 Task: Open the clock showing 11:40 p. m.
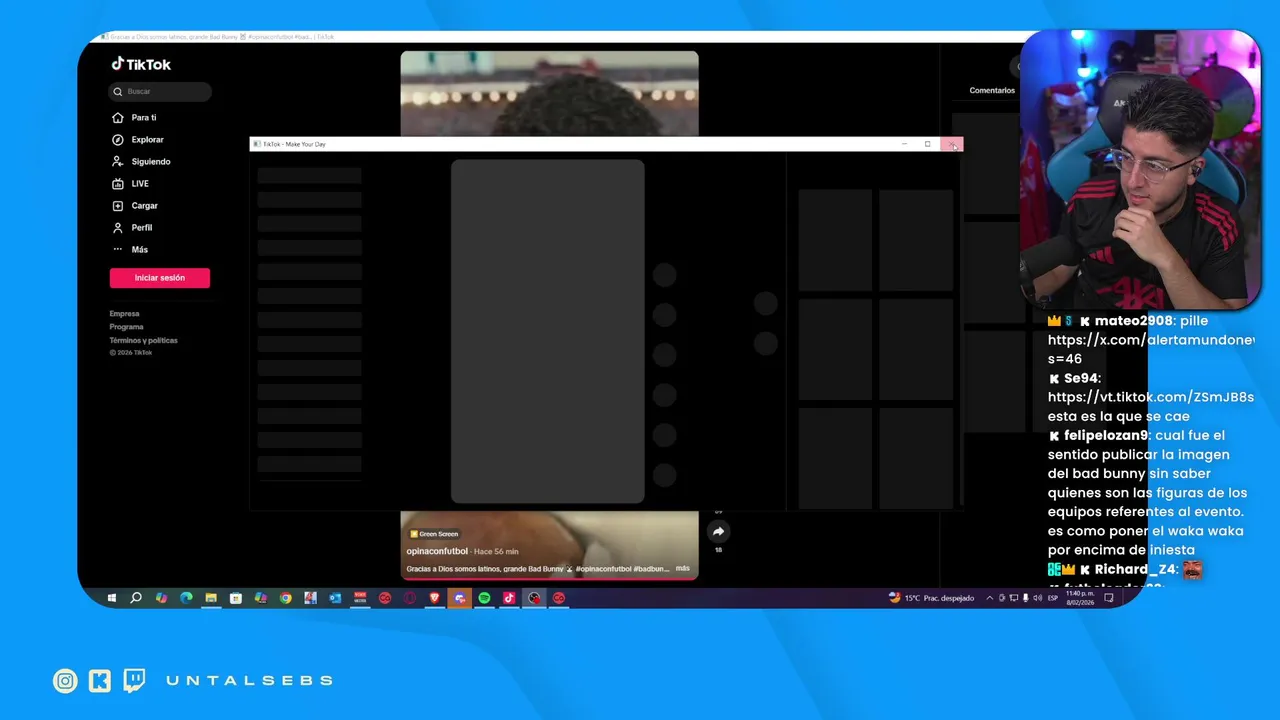tap(1080, 598)
